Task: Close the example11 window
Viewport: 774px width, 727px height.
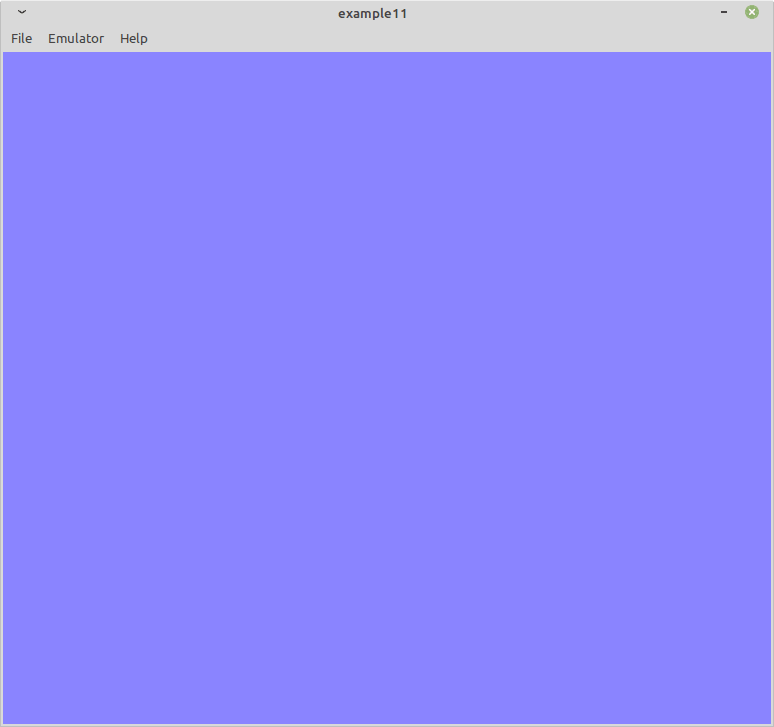Action: click(x=752, y=12)
